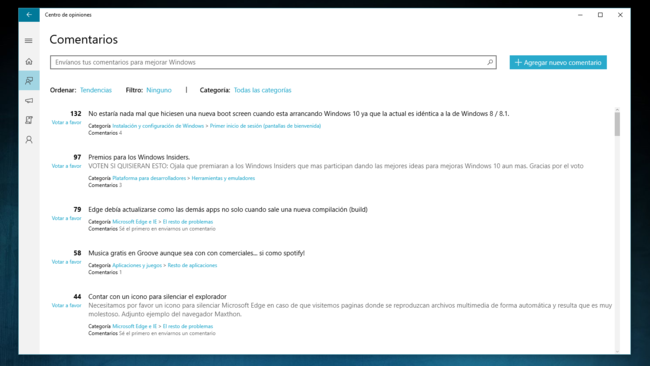Screen dimensions: 650x366
Task: Open Microsoft Edge e IE link under the silenciar el explorador feedback
Action: (x=134, y=326)
